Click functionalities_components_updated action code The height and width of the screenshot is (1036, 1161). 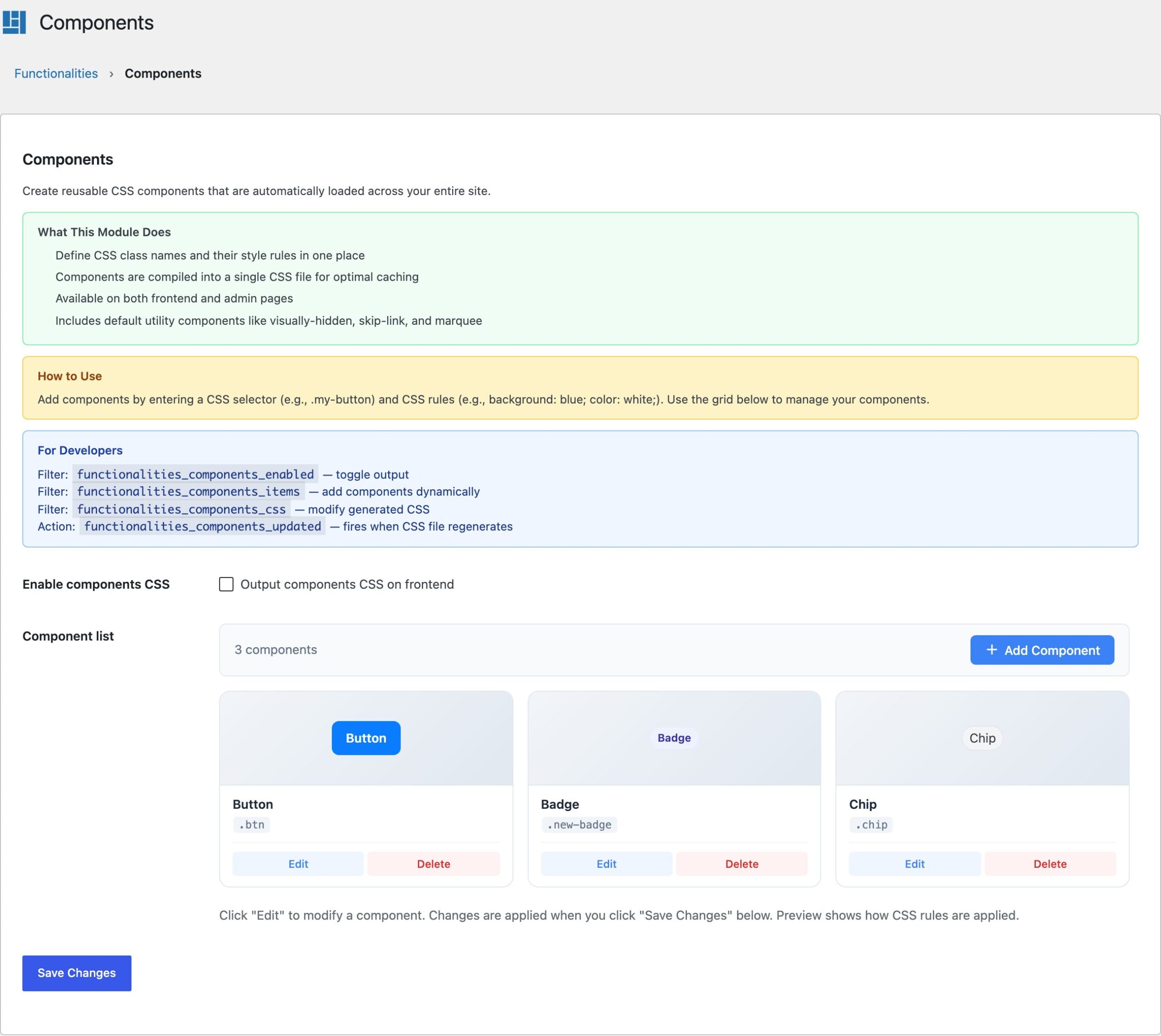[x=203, y=526]
